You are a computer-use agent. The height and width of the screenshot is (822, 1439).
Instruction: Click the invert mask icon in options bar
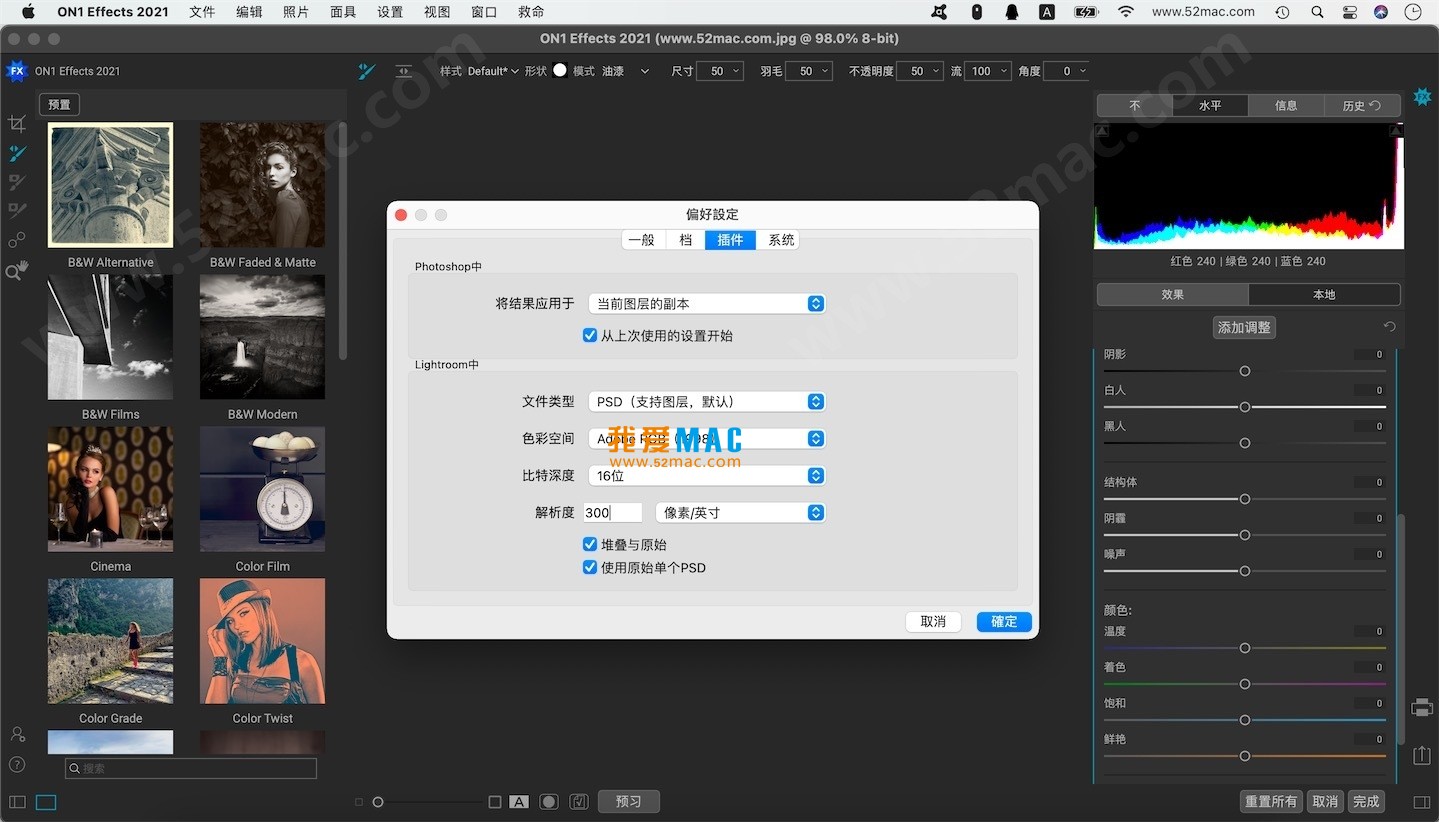tap(403, 71)
